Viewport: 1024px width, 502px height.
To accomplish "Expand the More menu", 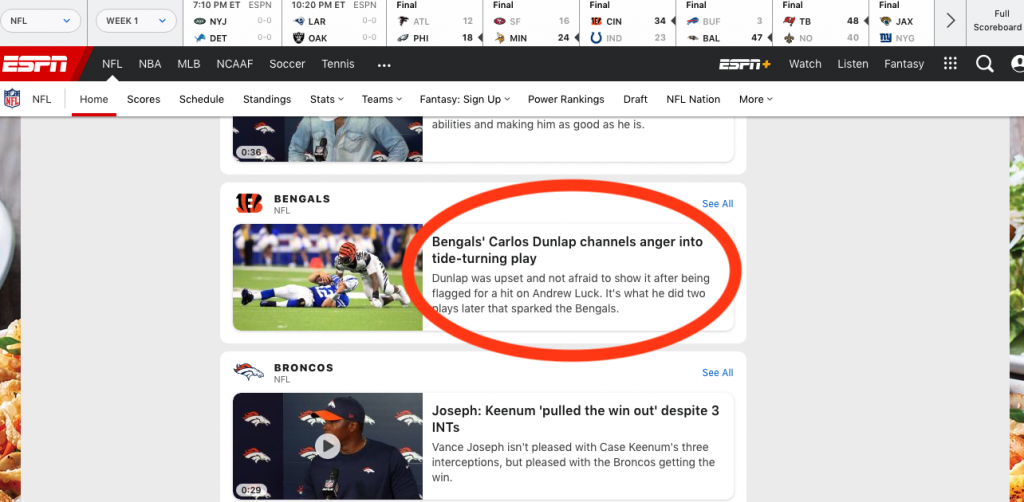I will 756,99.
